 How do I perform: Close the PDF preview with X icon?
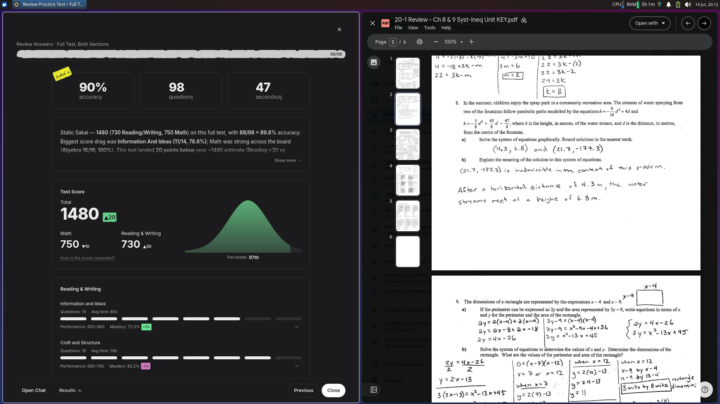(x=372, y=23)
